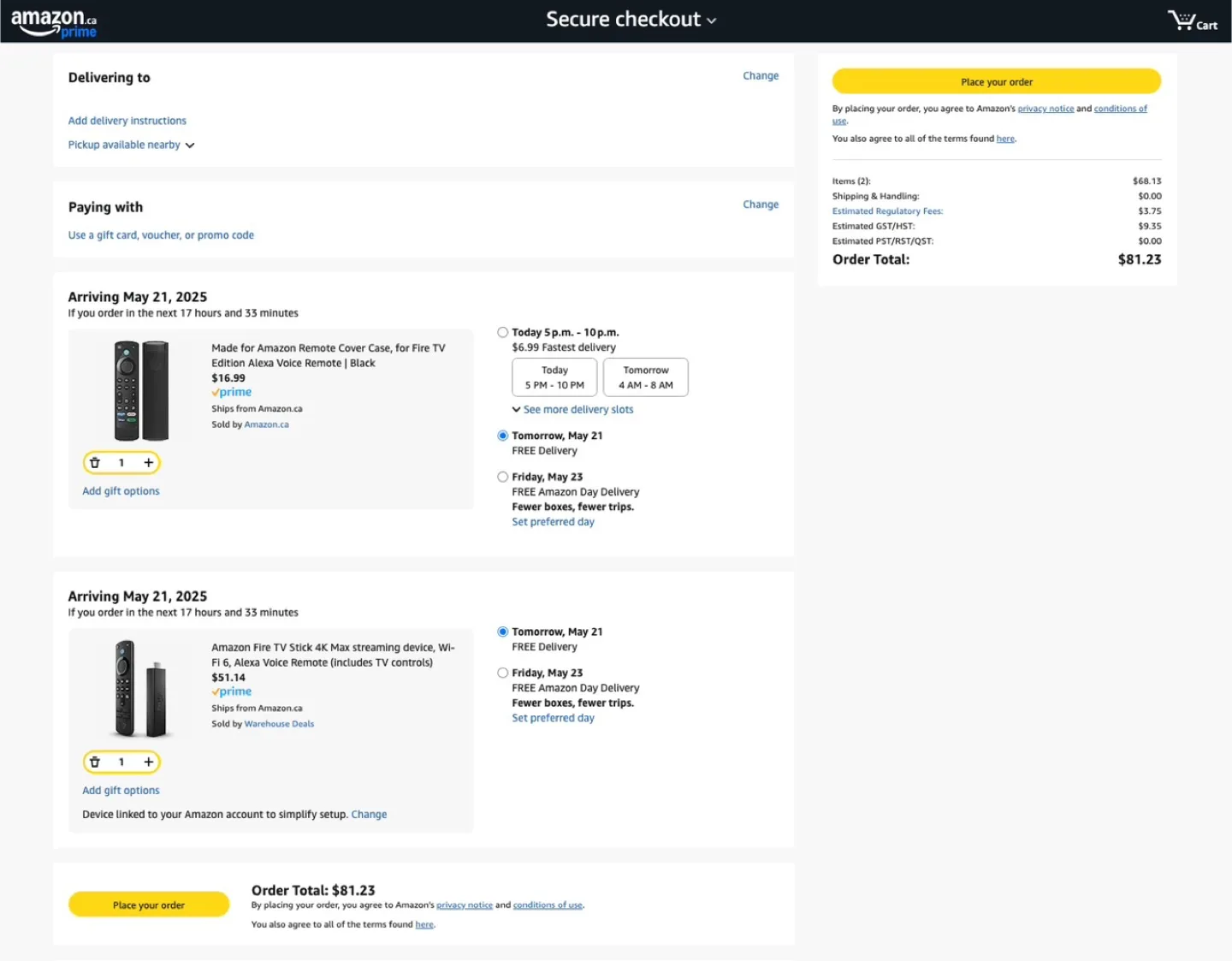The image size is (1232, 961).
Task: Choose Friday, May 23 delivery for Remote Cover
Action: [503, 478]
